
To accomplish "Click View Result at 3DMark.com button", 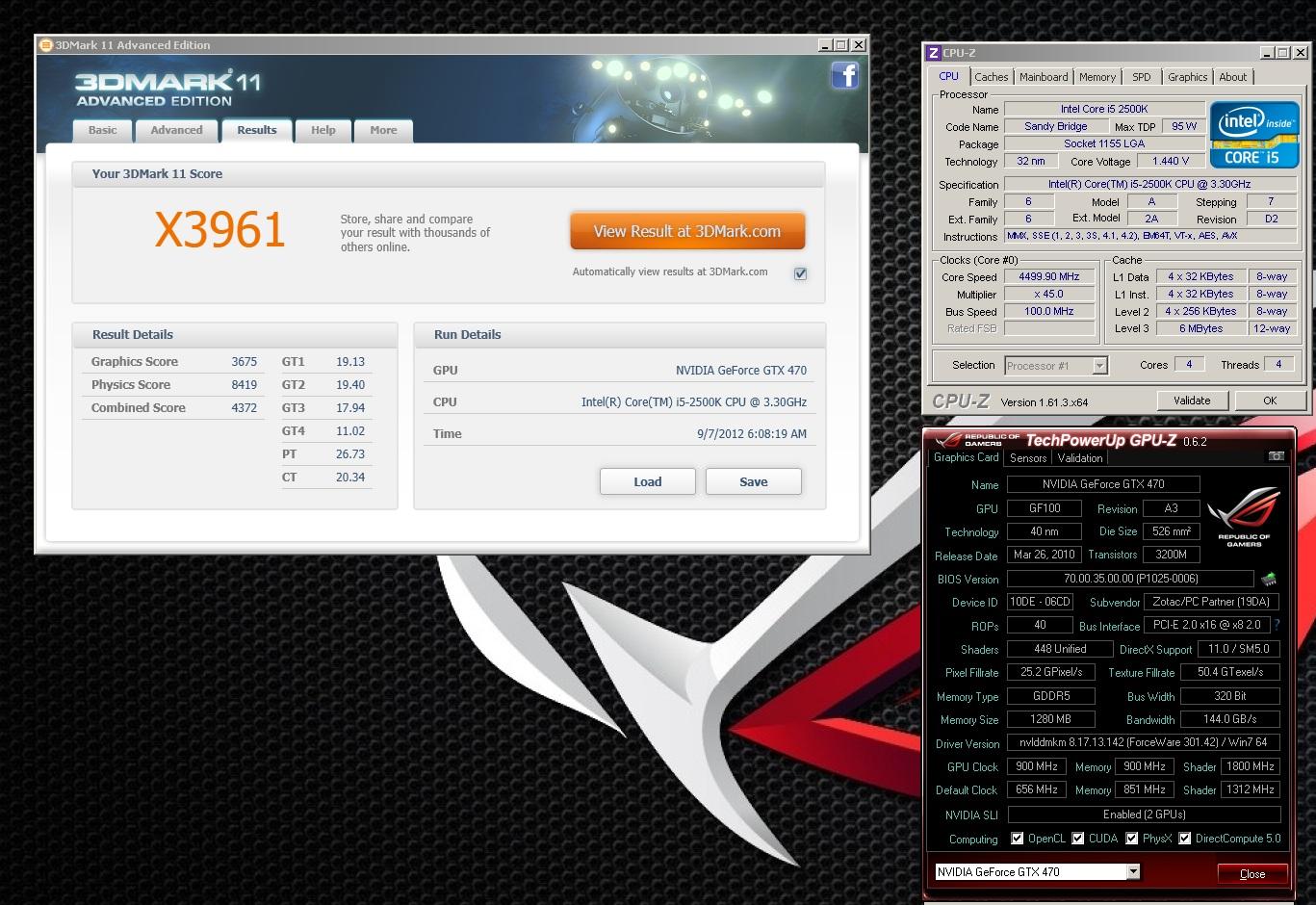I will 687,231.
